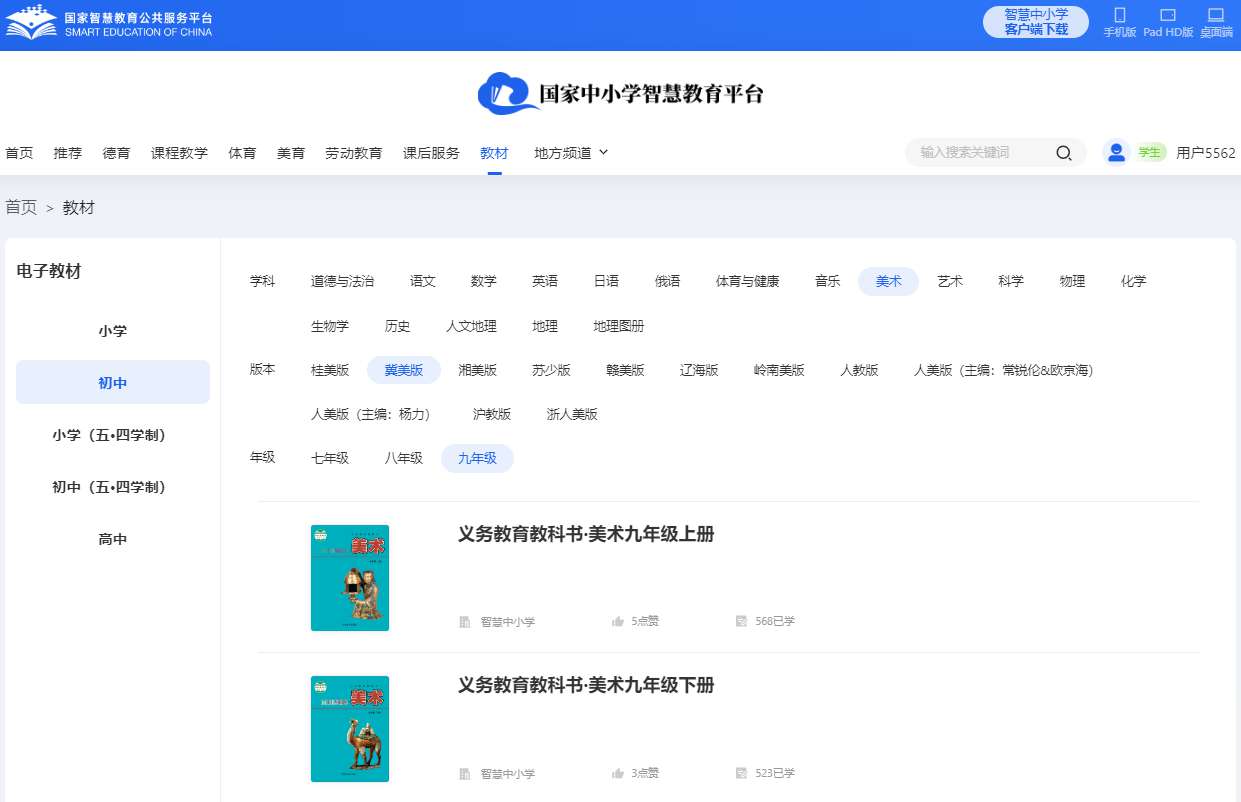The height and width of the screenshot is (802, 1241).
Task: Pick the 浙人美版 edition
Action: tap(572, 414)
